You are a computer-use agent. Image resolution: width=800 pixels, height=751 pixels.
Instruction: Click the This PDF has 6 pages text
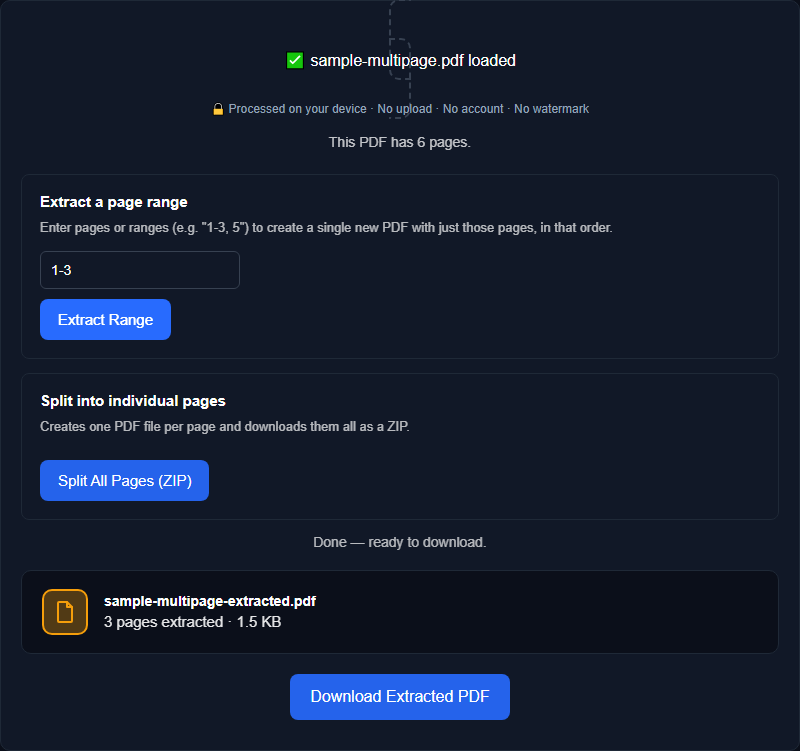(x=399, y=142)
